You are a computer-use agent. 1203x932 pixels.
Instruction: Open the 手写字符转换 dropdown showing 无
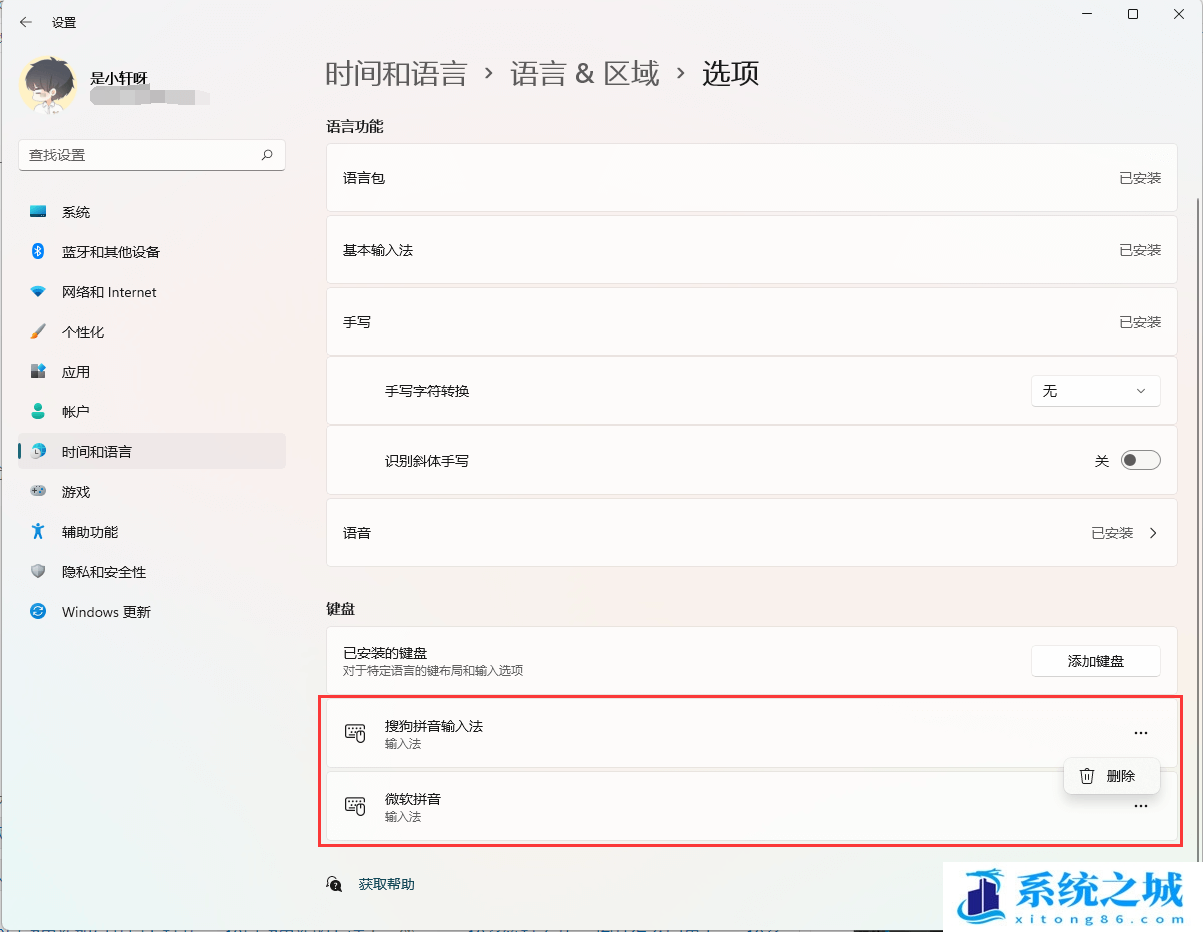[1095, 390]
